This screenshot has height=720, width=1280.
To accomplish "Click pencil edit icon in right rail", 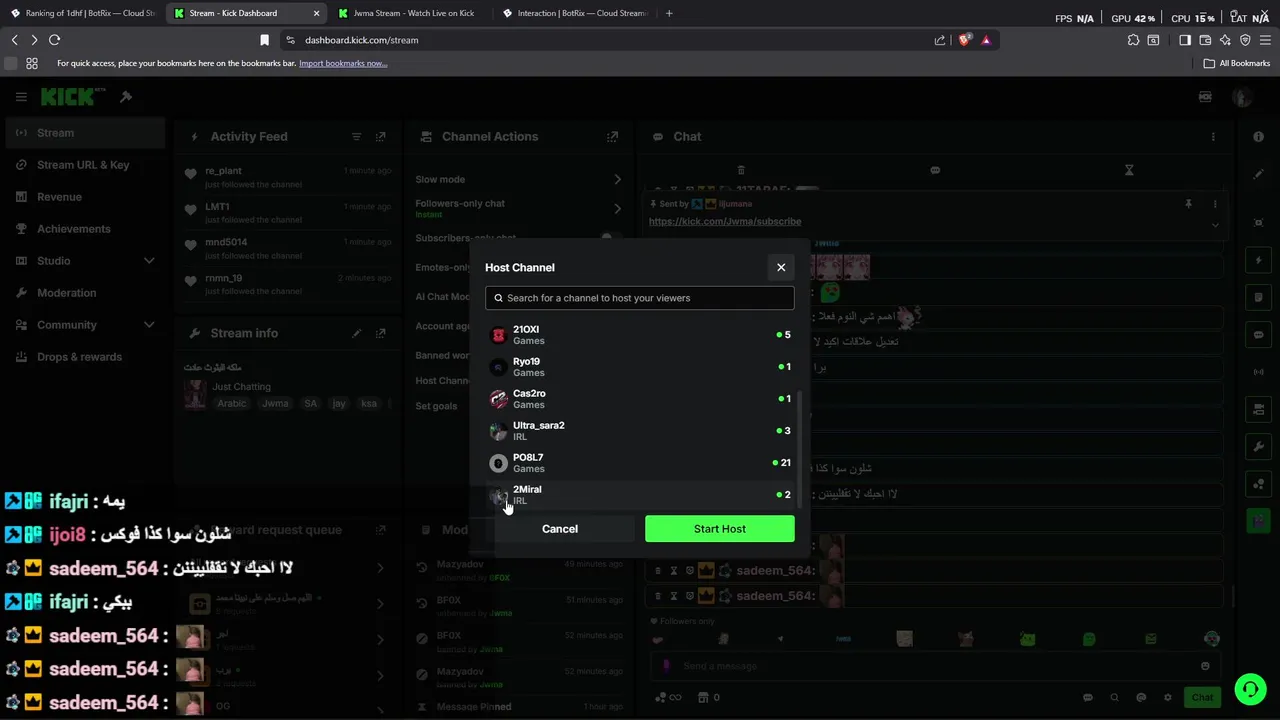I will 1258,174.
